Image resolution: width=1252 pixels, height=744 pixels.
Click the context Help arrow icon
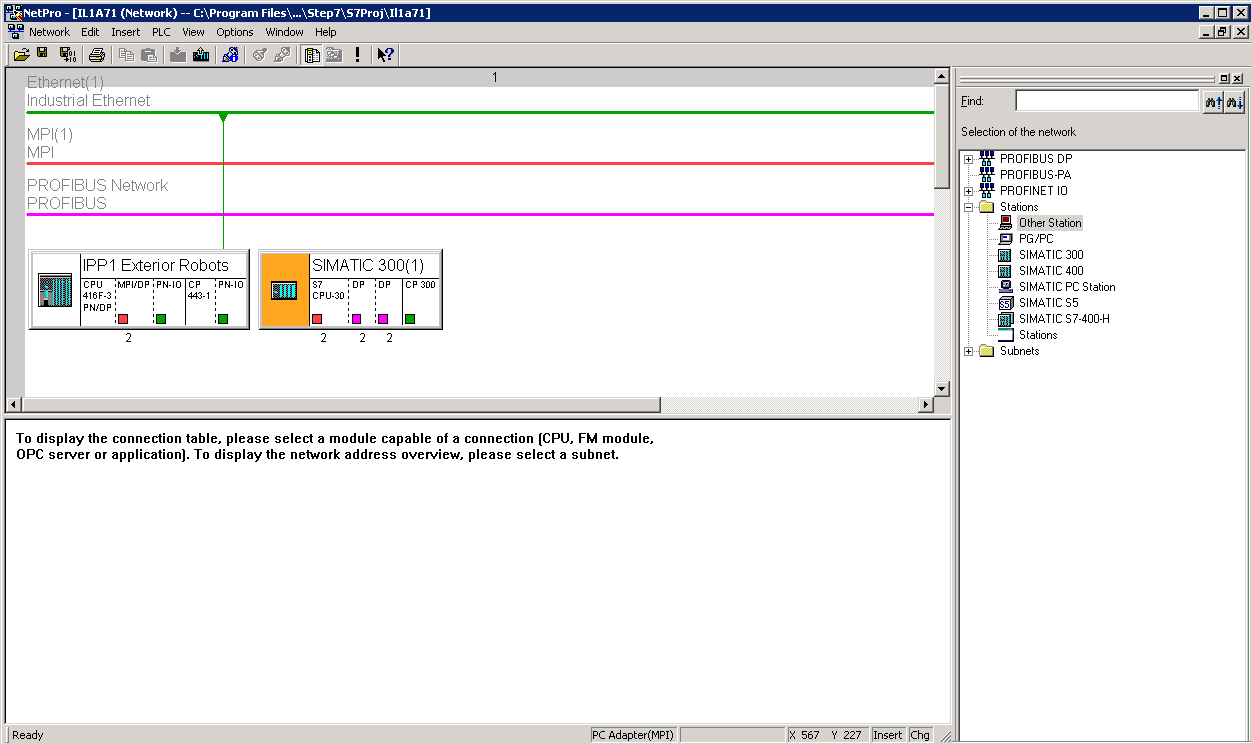pyautogui.click(x=385, y=55)
